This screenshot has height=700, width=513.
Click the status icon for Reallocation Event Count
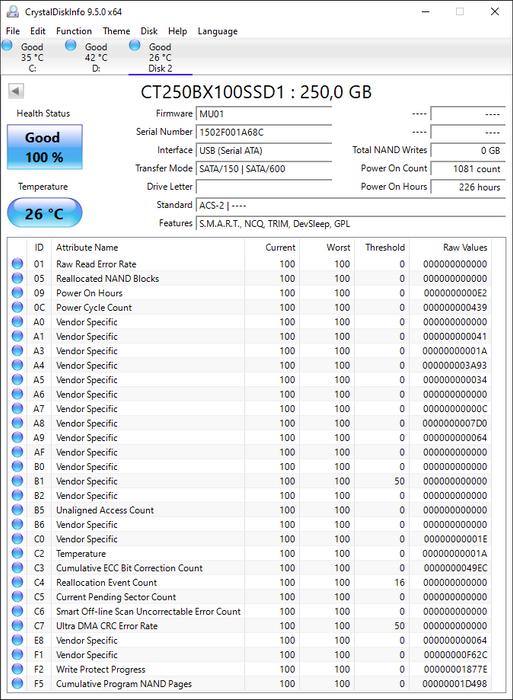(17, 582)
